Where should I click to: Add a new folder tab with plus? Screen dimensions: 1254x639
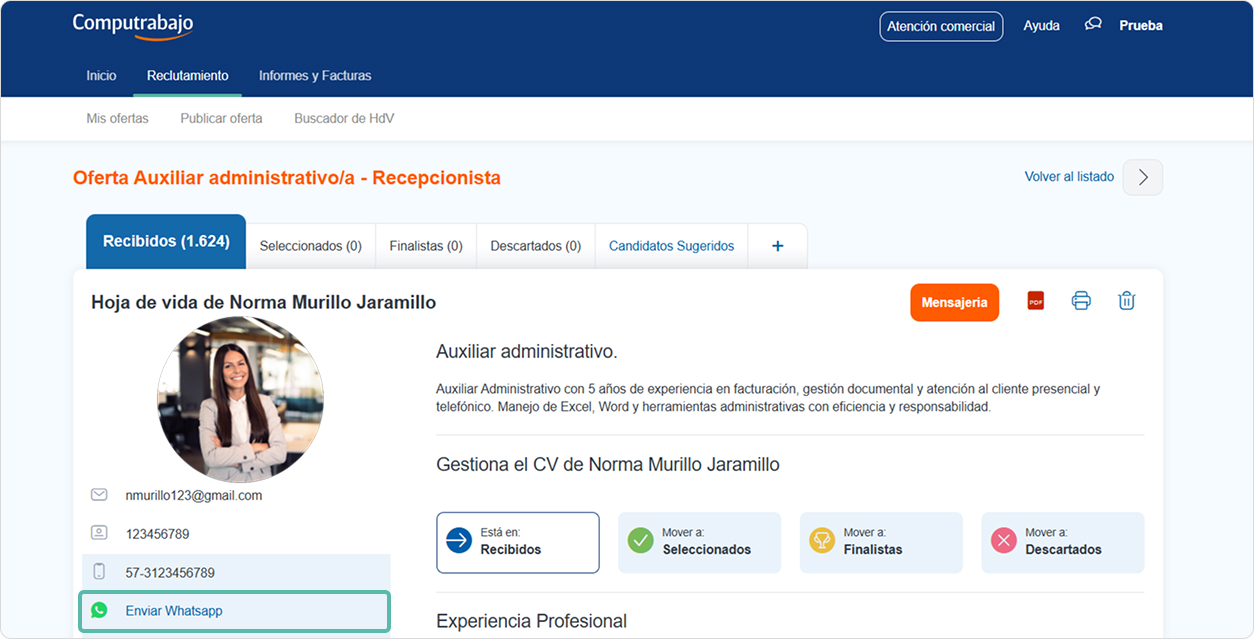777,246
